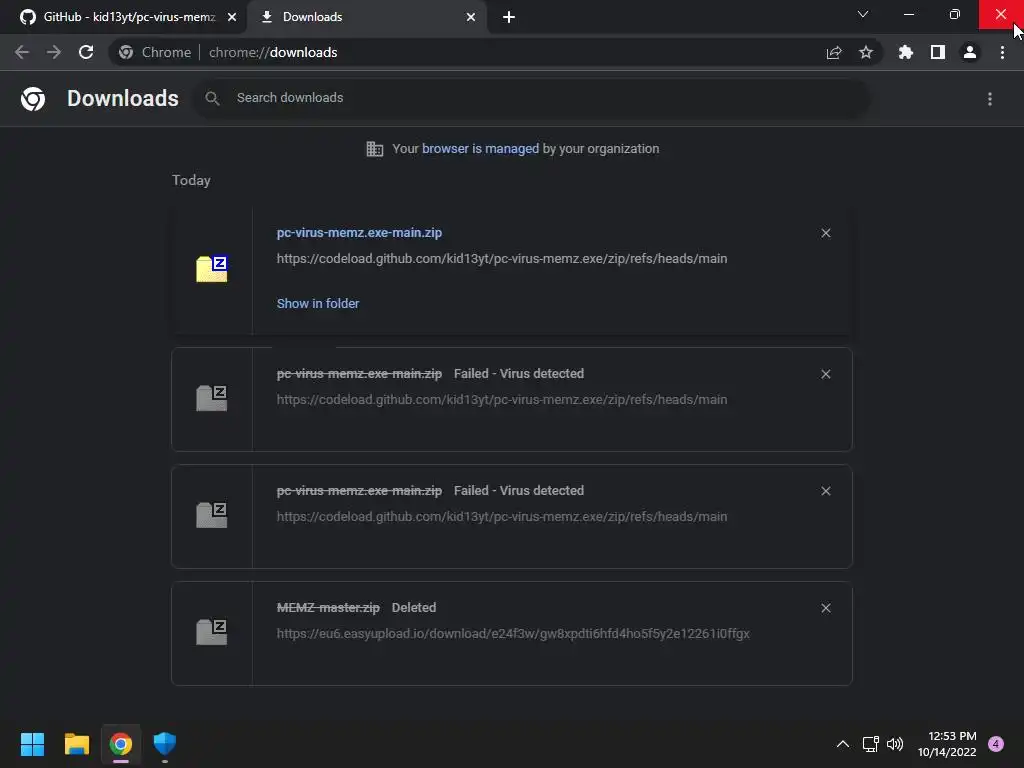Remove the first Failed - Virus detected entry
The image size is (1024, 768).
[826, 374]
